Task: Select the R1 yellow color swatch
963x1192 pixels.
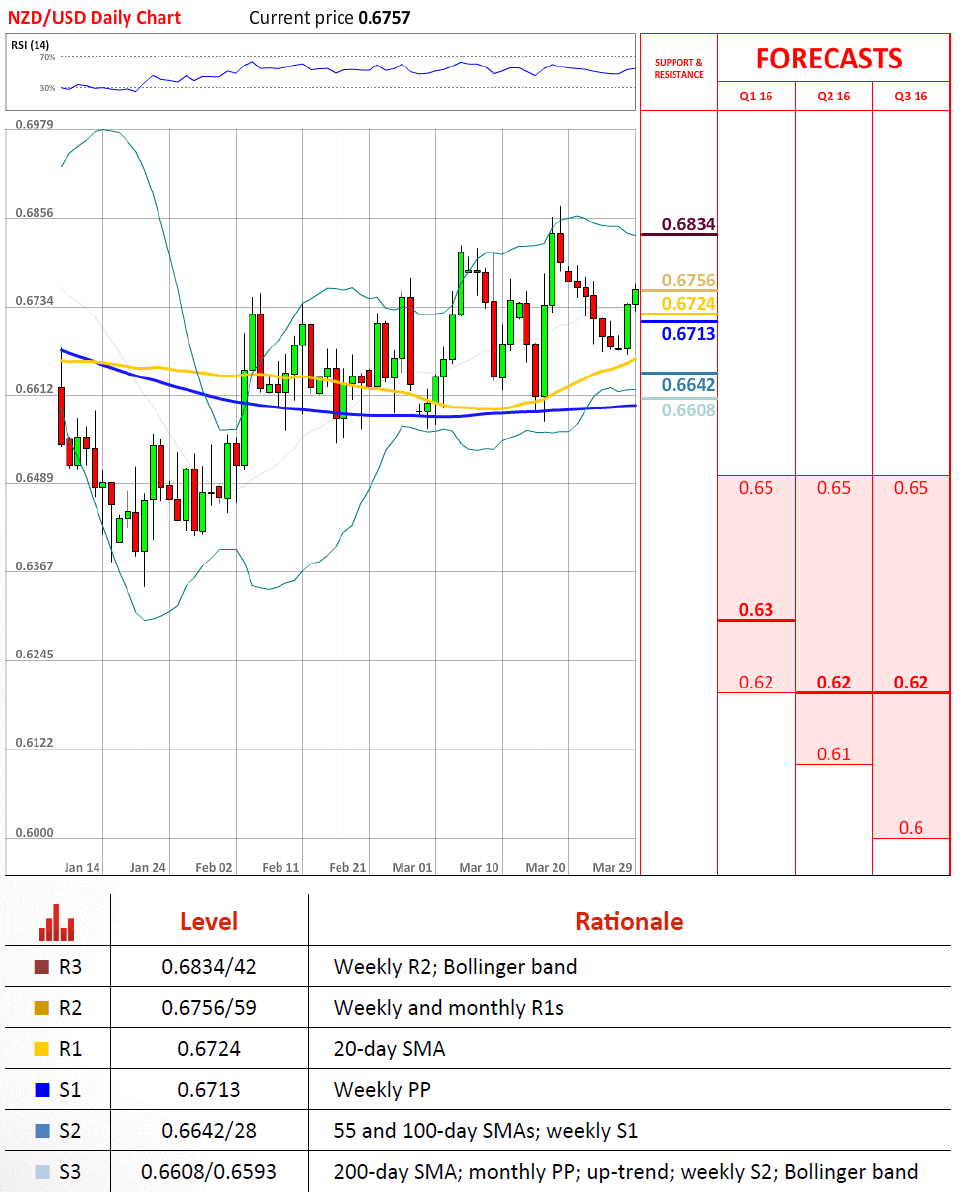Action: [x=42, y=1049]
